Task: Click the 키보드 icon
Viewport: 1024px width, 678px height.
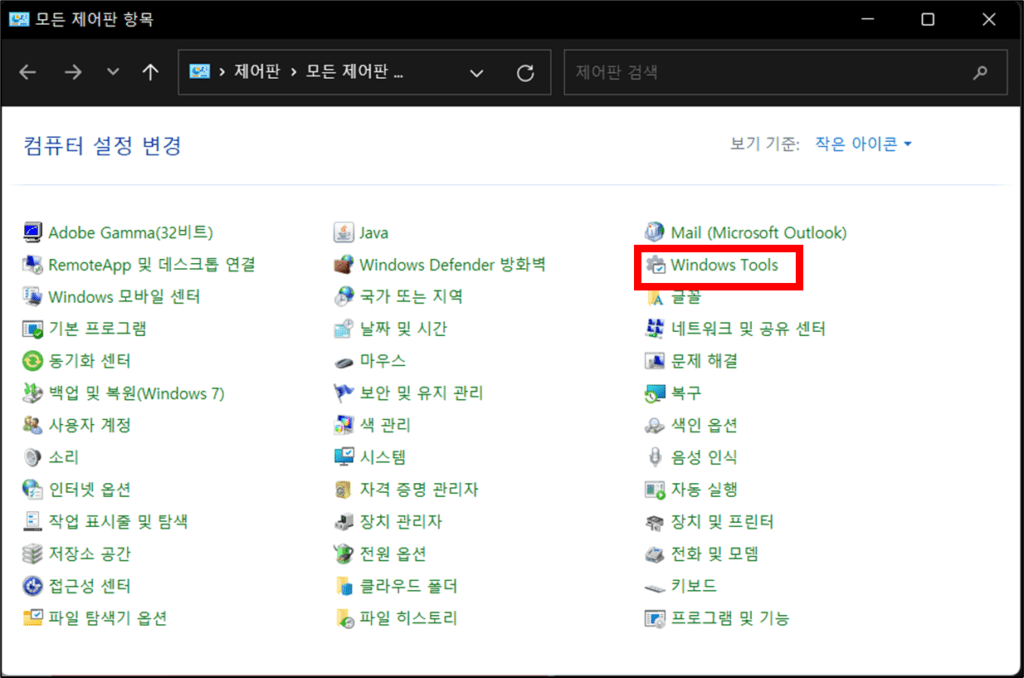Action: pos(654,587)
